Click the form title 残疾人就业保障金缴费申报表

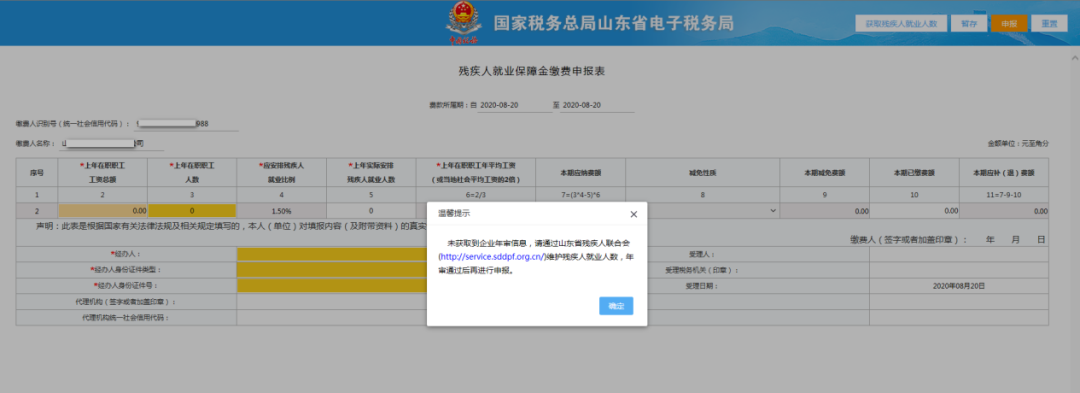pyautogui.click(x=532, y=71)
